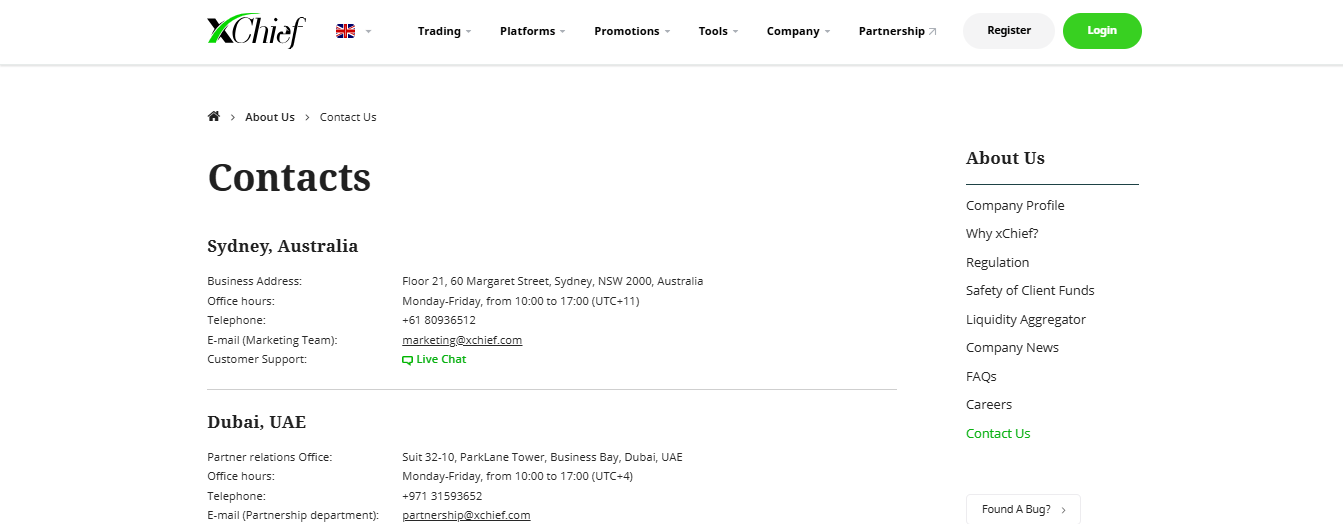Click the Sydney business address text
This screenshot has width=1343, height=524.
553,281
